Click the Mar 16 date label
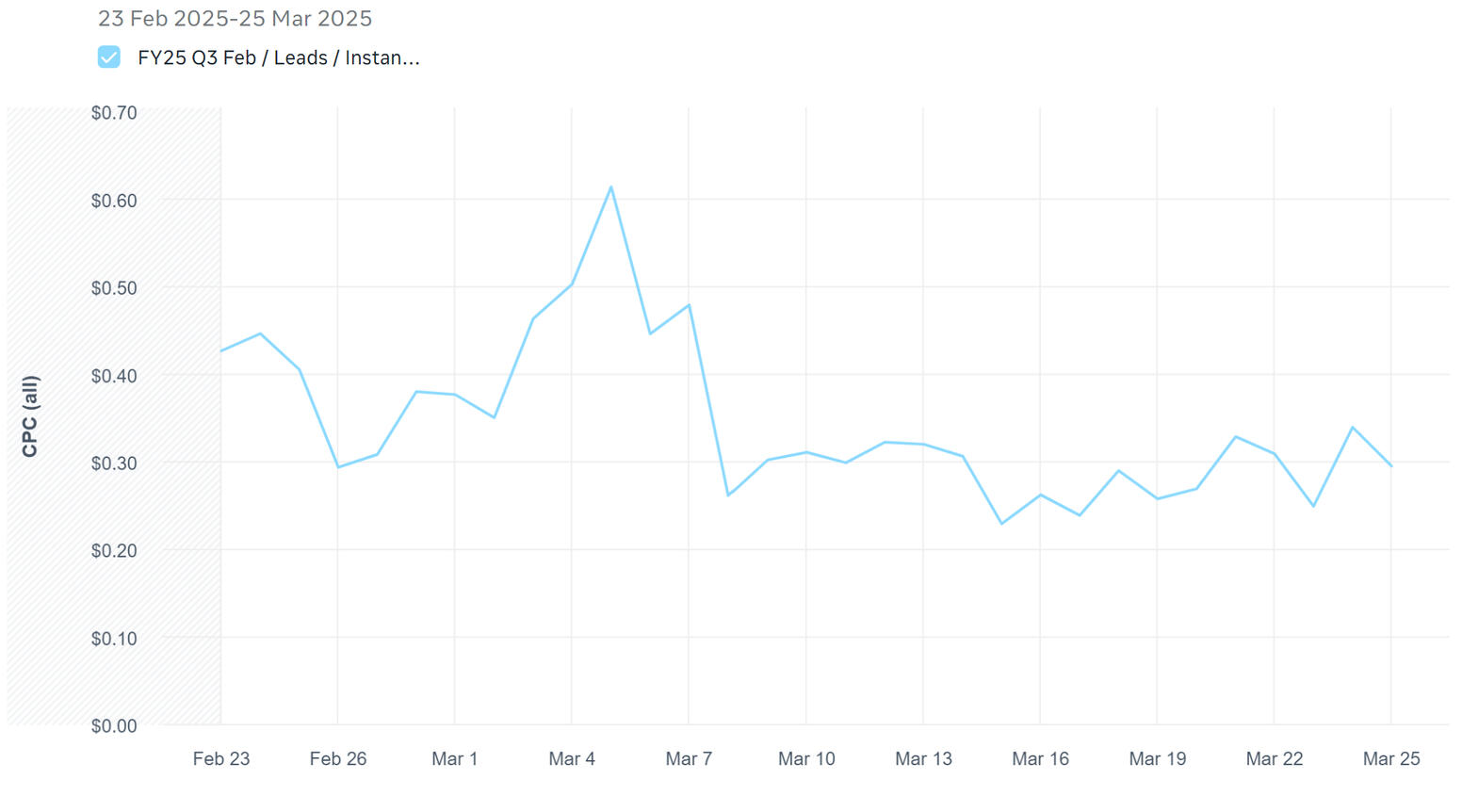Screen dimensions: 1462x812 point(1040,758)
